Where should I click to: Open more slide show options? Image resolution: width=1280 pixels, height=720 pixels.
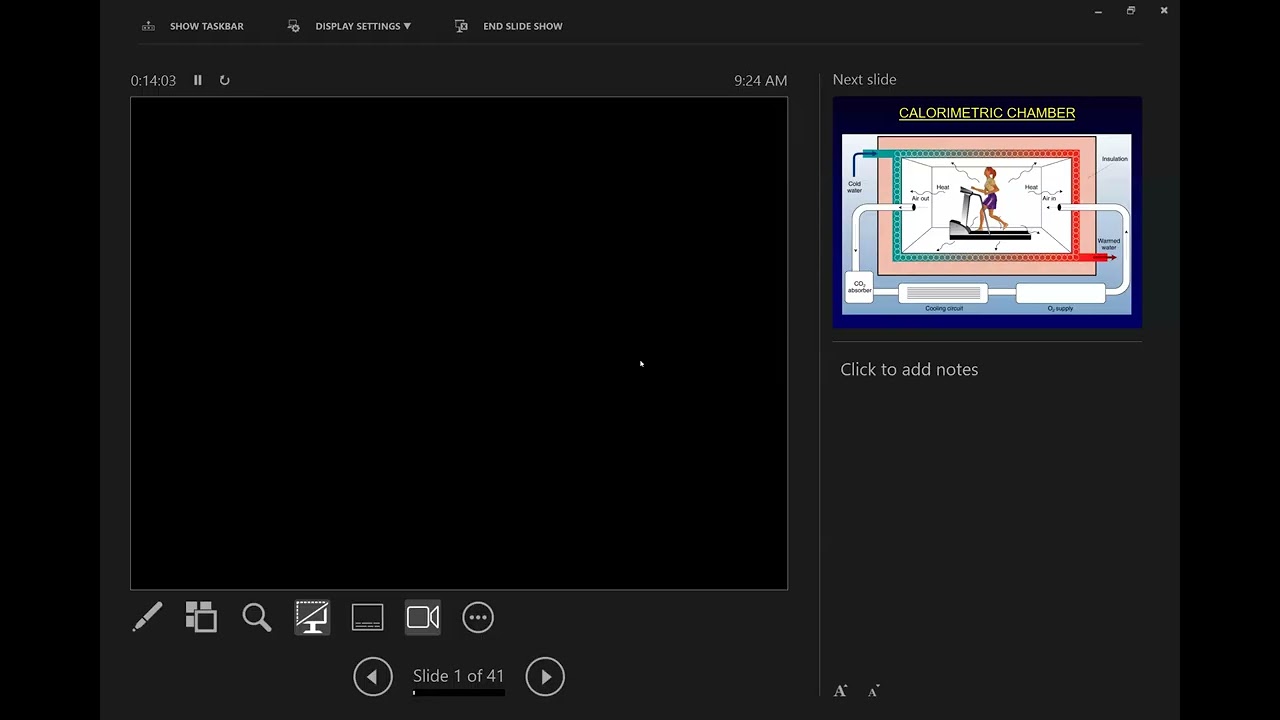tap(478, 617)
